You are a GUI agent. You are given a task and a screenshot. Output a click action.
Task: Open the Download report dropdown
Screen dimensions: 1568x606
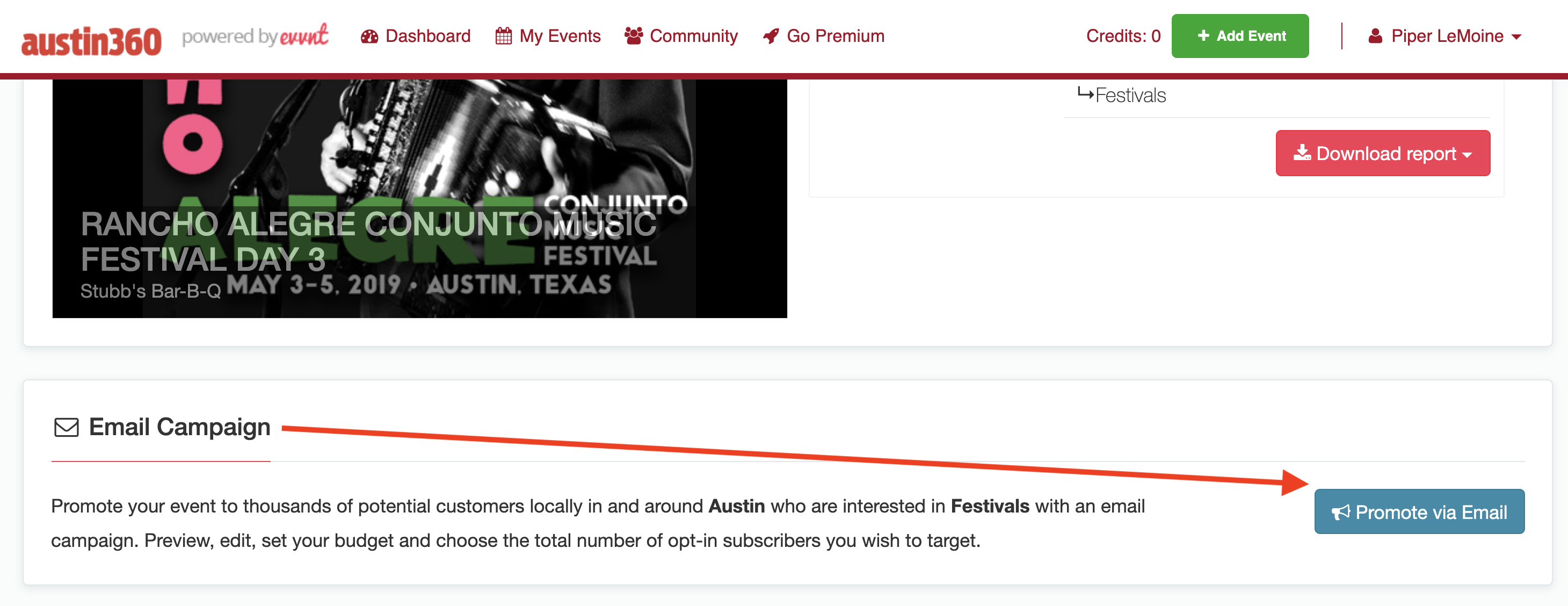pyautogui.click(x=1383, y=153)
